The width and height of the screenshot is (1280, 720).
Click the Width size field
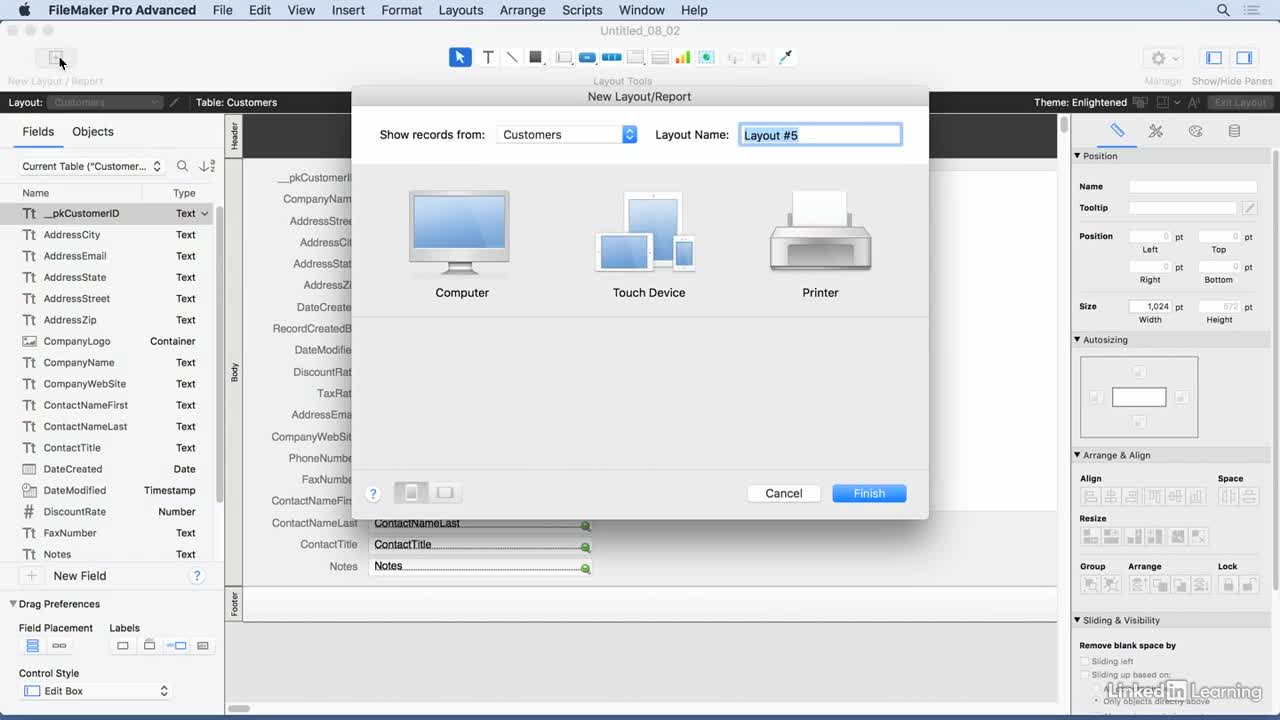(x=1151, y=307)
